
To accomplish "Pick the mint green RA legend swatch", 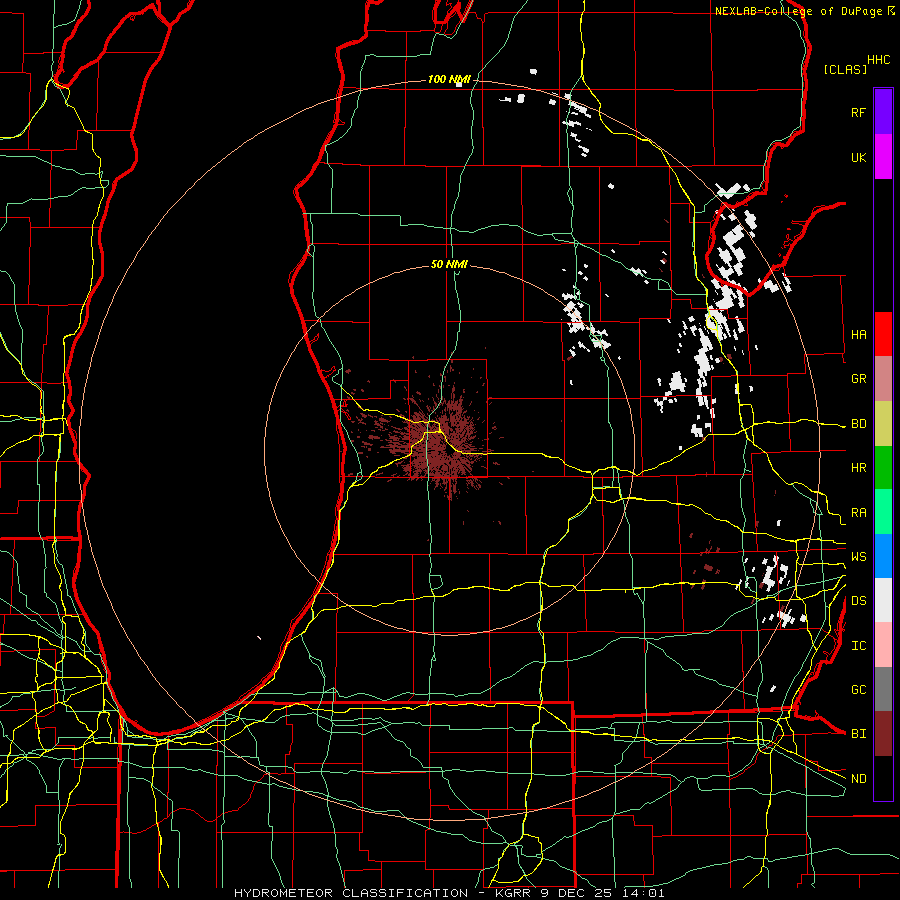I will tap(883, 512).
